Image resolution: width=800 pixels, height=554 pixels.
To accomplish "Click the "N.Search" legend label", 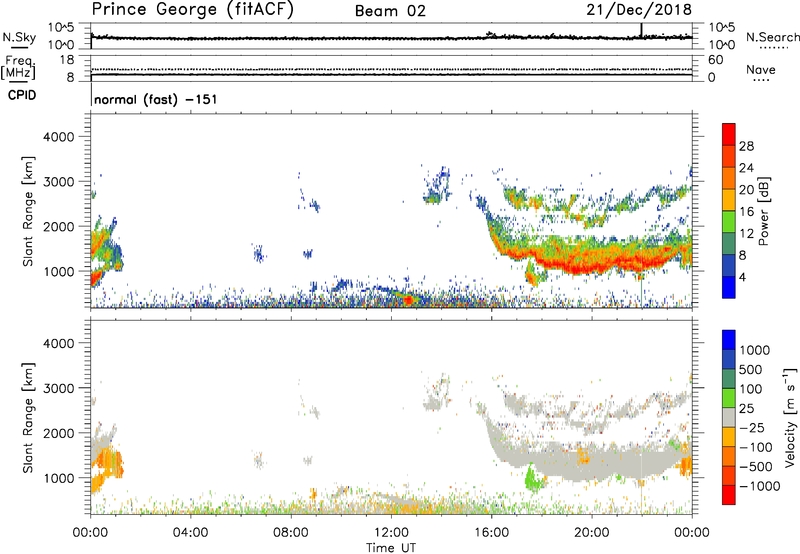I will [x=772, y=37].
